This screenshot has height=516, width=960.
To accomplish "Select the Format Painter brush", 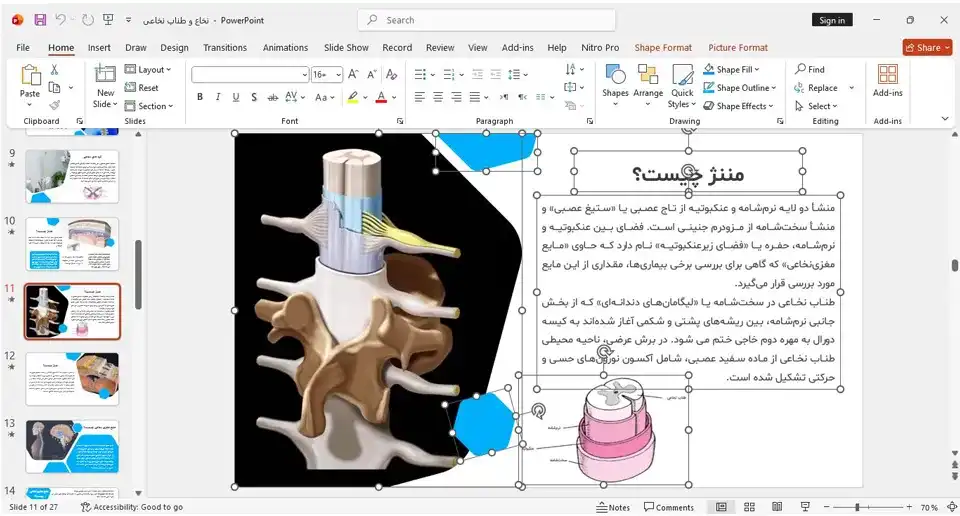I will [54, 105].
